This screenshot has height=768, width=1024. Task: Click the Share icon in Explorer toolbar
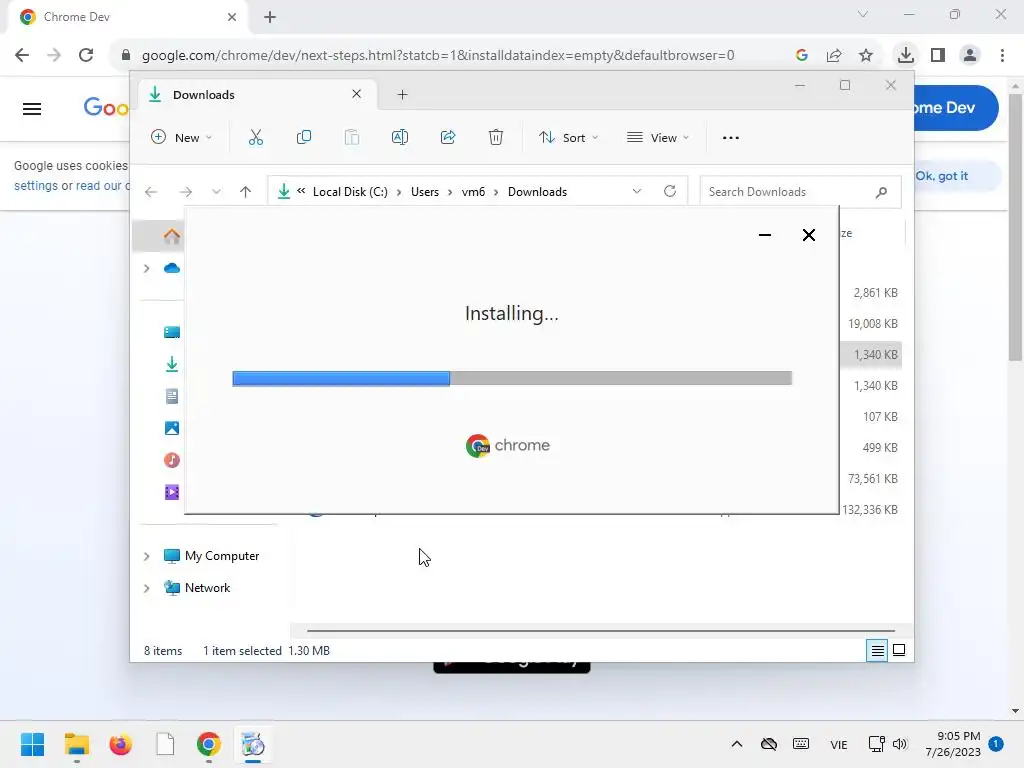click(448, 137)
